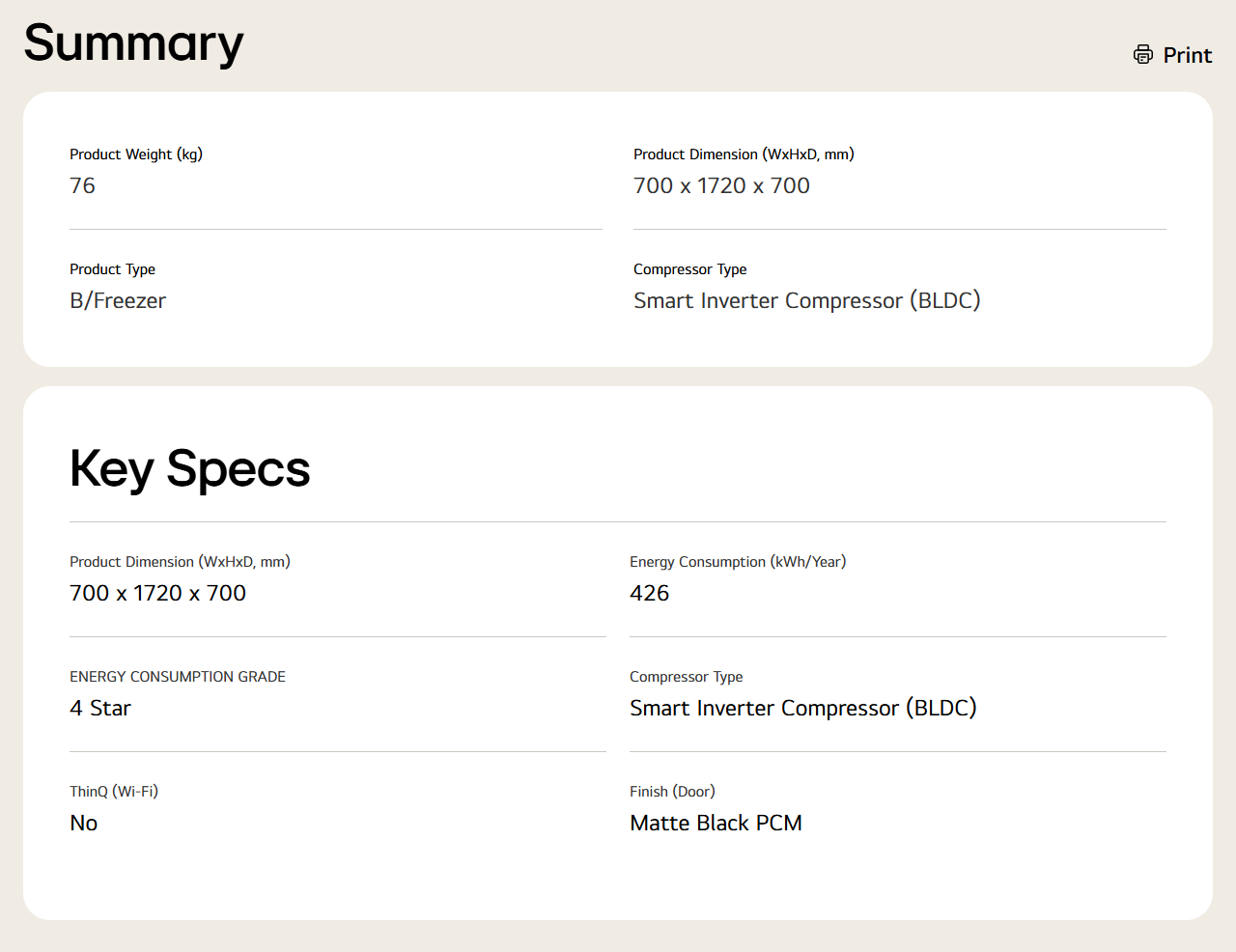
Task: Select the energy consumption value 426
Action: (x=649, y=594)
